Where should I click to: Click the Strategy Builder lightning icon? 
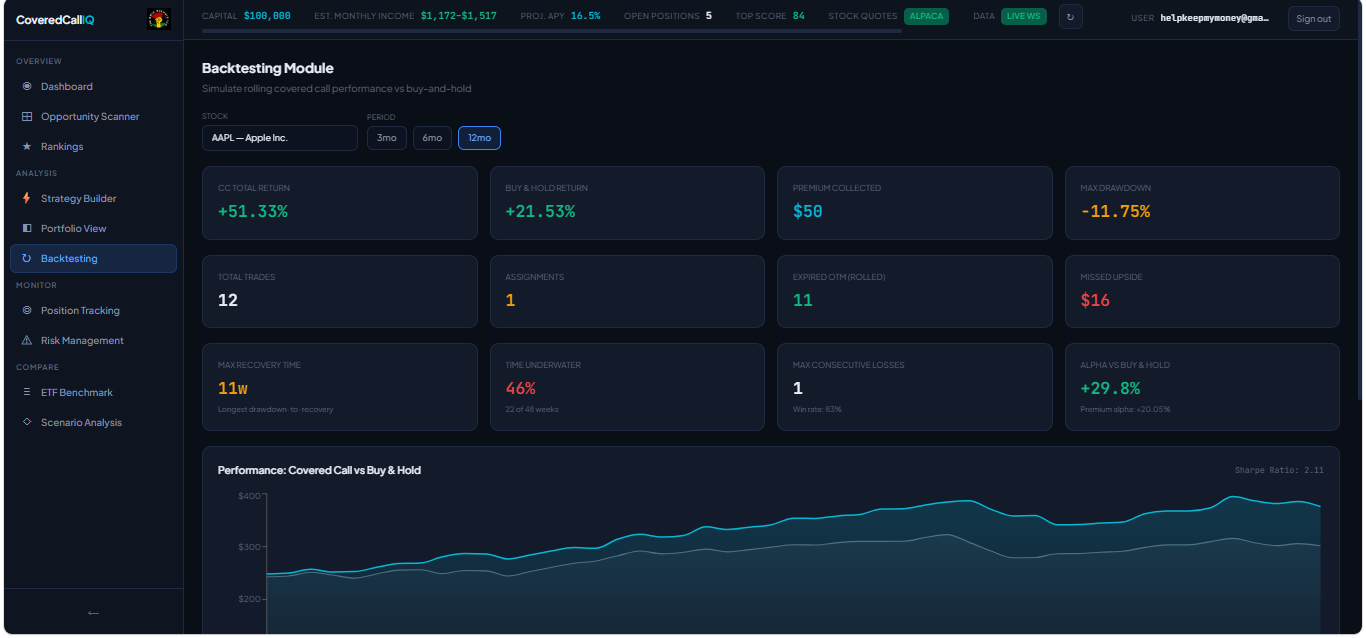coord(27,199)
